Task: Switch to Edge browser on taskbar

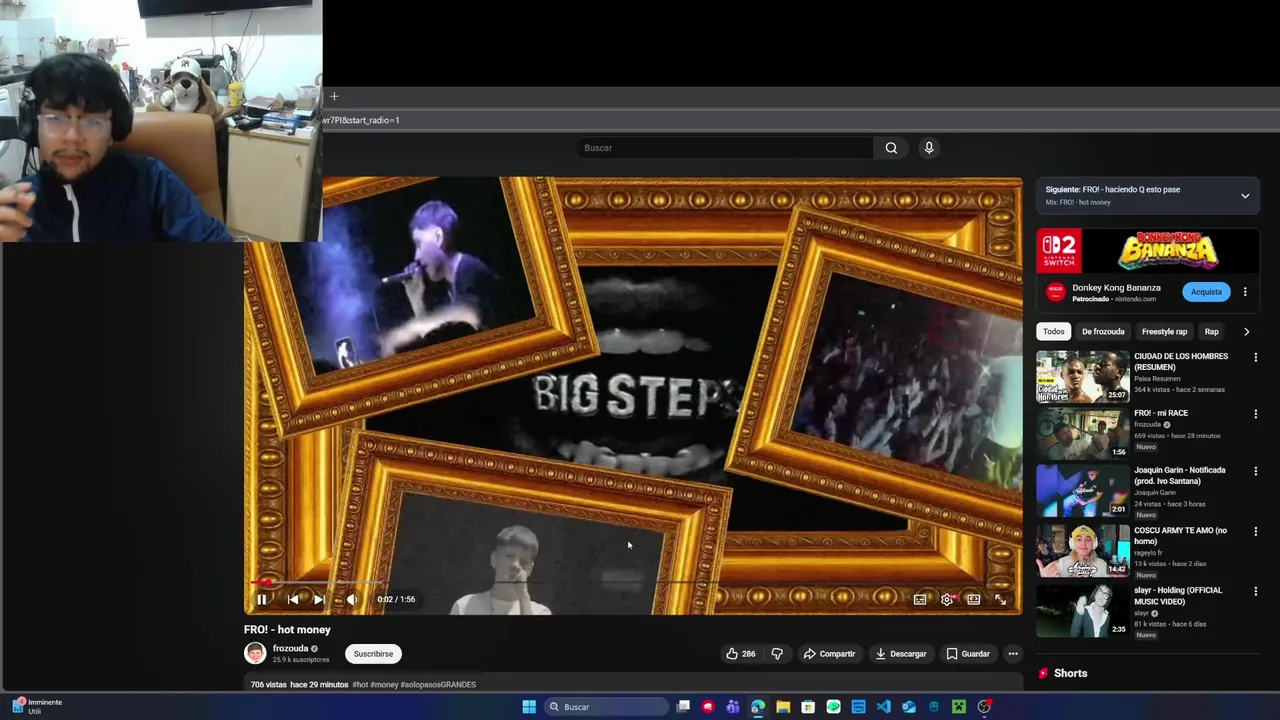Action: 758,707
